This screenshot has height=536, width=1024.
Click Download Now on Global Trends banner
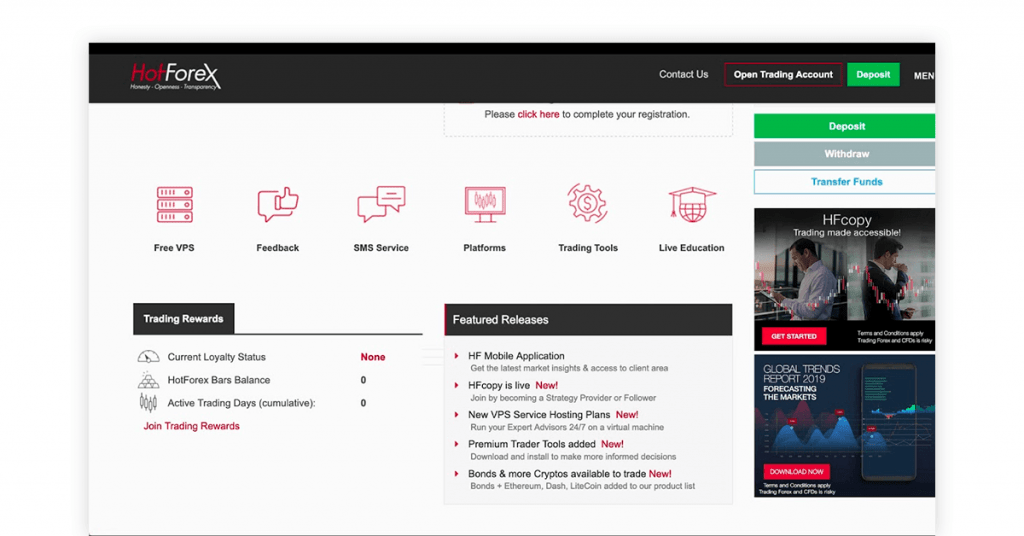[x=796, y=471]
